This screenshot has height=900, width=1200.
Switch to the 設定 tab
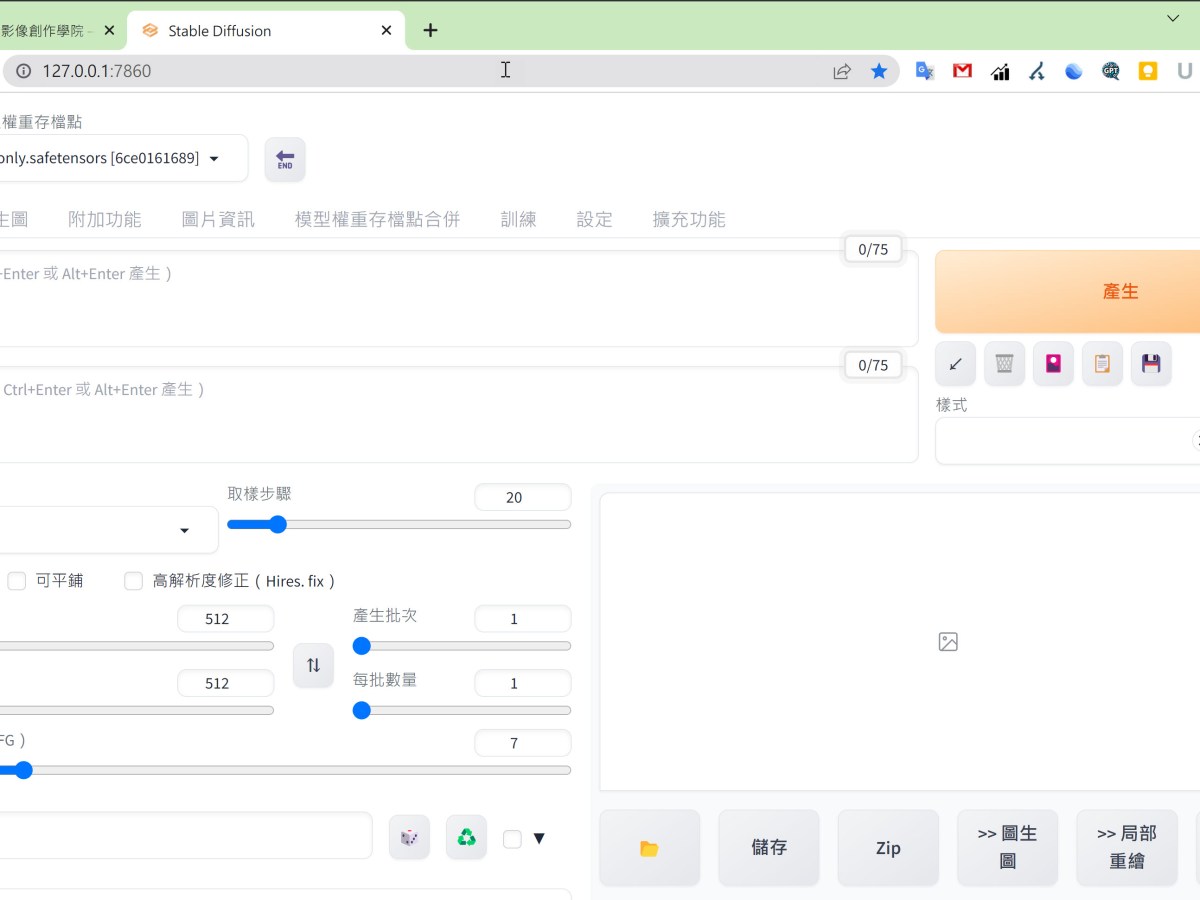(594, 219)
